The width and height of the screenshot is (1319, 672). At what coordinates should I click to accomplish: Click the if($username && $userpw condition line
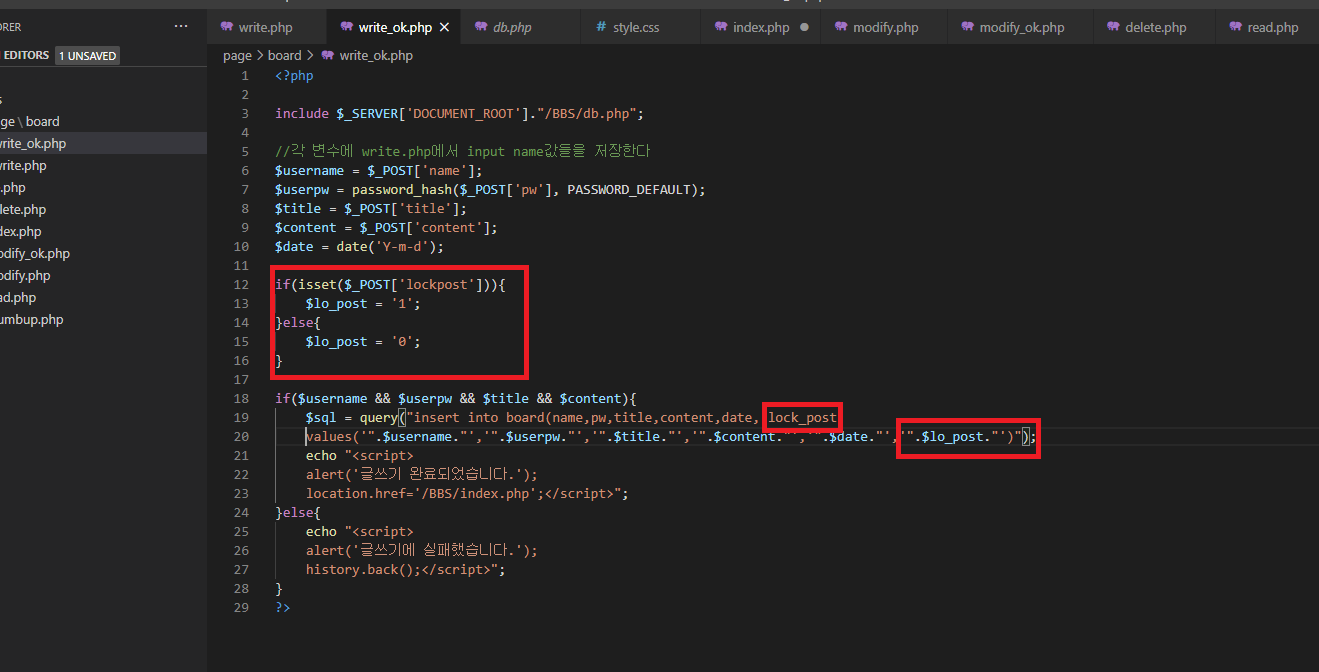[x=455, y=398]
